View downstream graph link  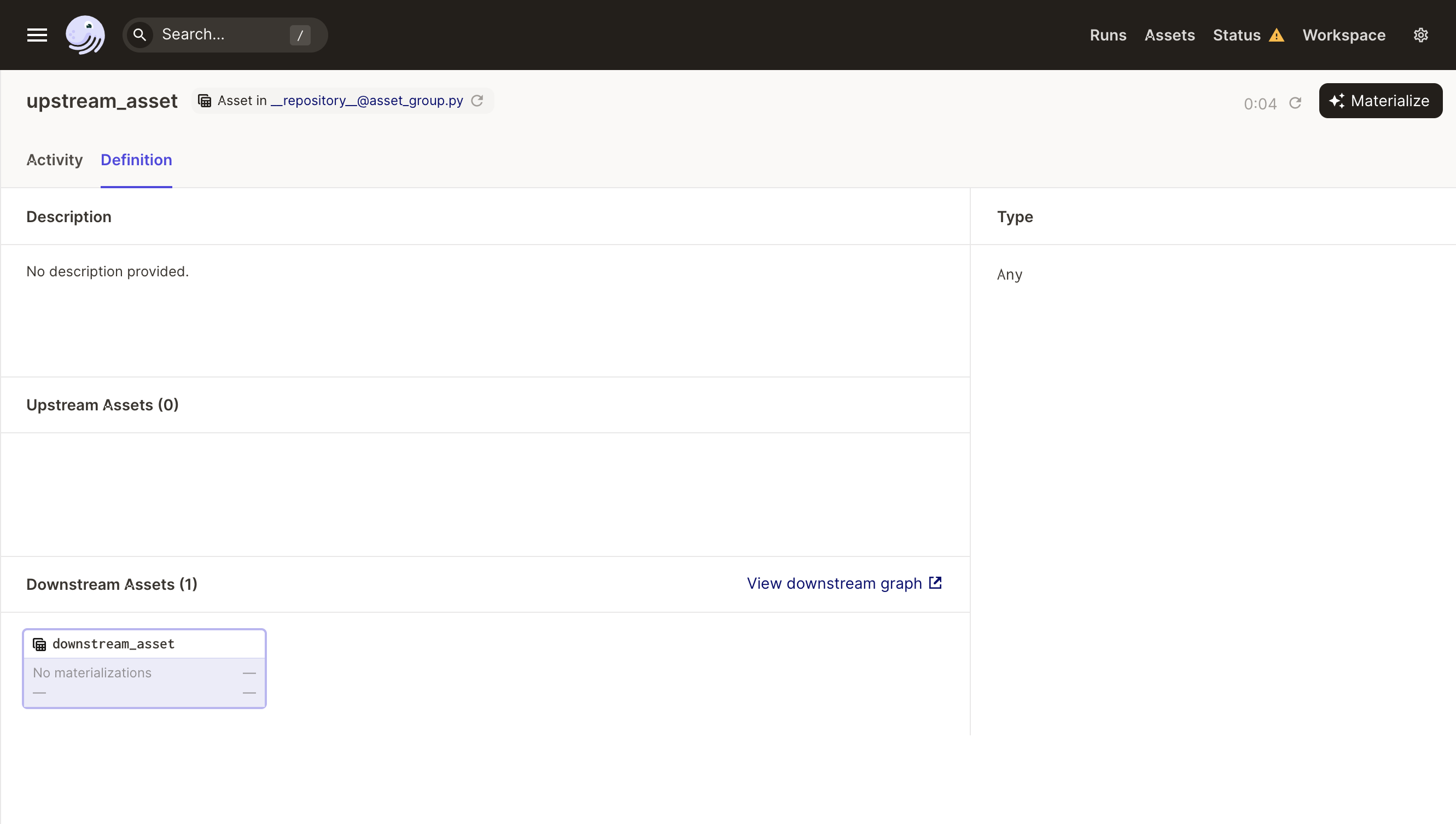(x=845, y=584)
